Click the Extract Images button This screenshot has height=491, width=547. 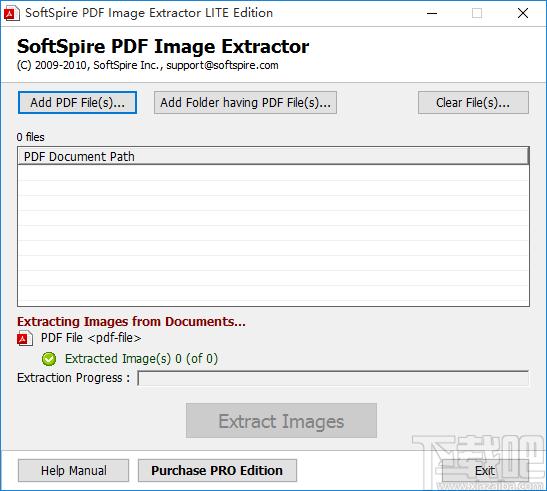tap(281, 421)
